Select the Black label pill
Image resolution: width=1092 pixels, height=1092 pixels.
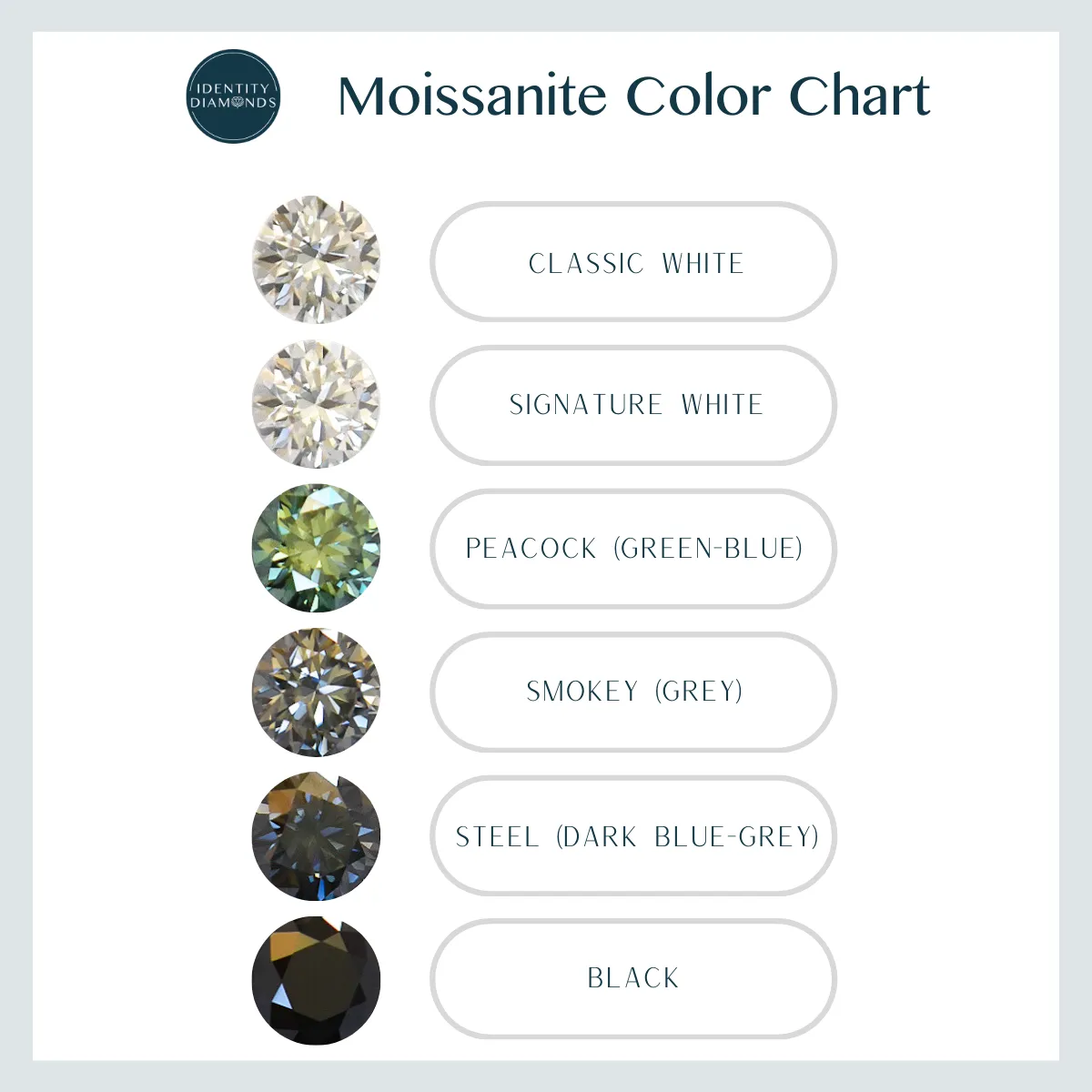[633, 978]
